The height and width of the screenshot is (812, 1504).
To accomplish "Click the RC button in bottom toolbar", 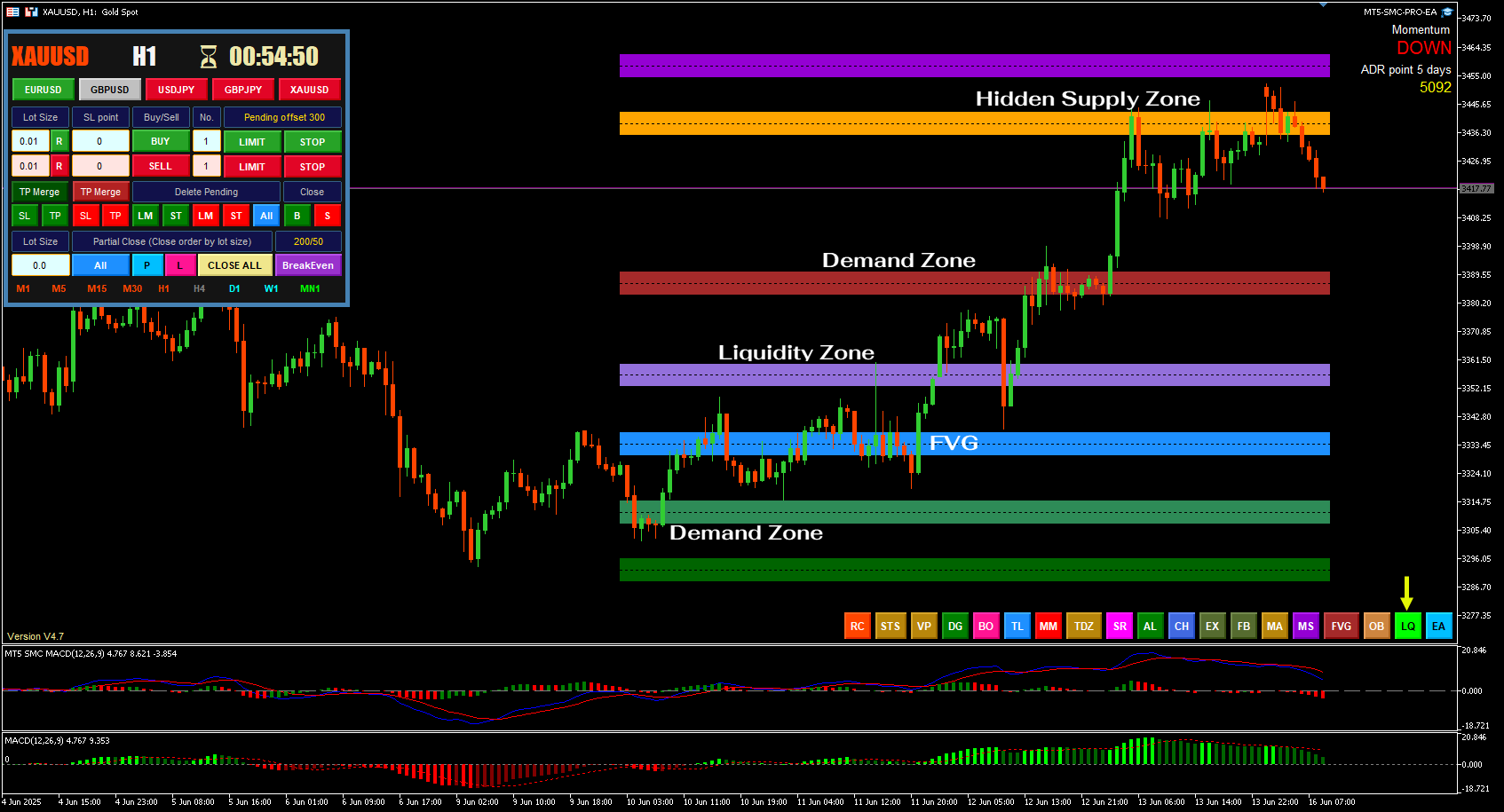I will tap(857, 626).
